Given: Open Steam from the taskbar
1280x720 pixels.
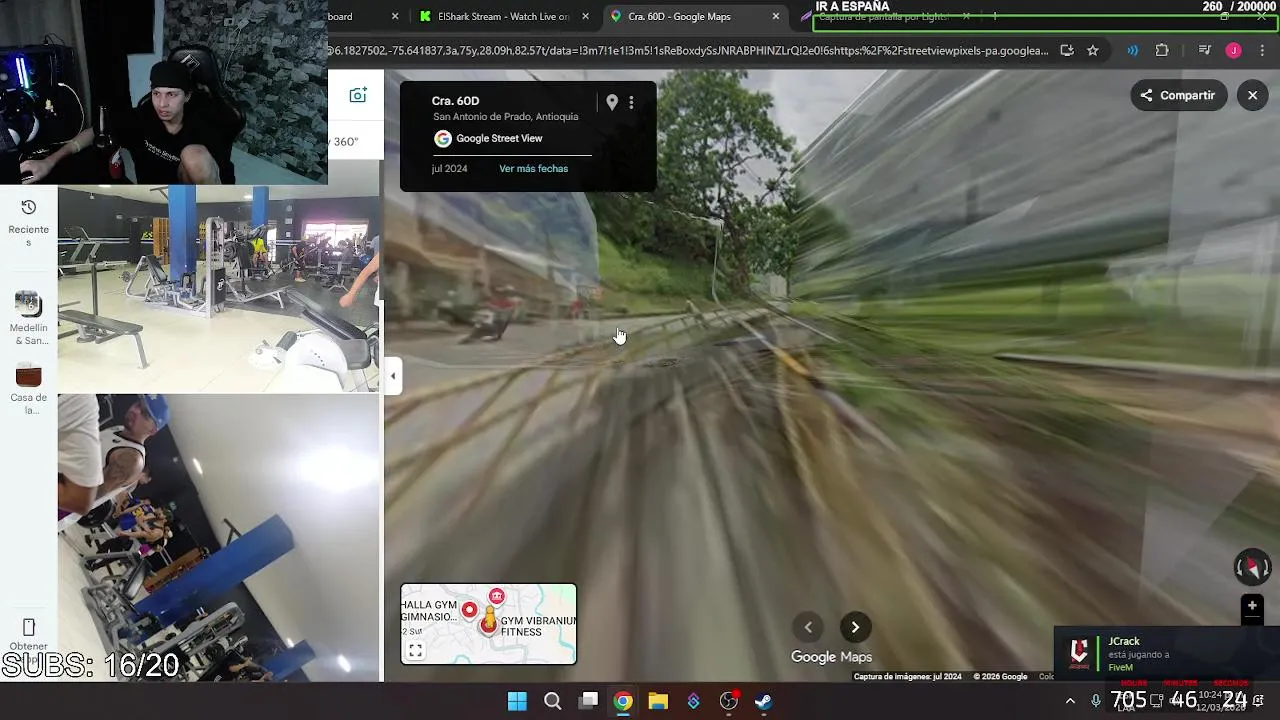Looking at the screenshot, I should pyautogui.click(x=763, y=701).
